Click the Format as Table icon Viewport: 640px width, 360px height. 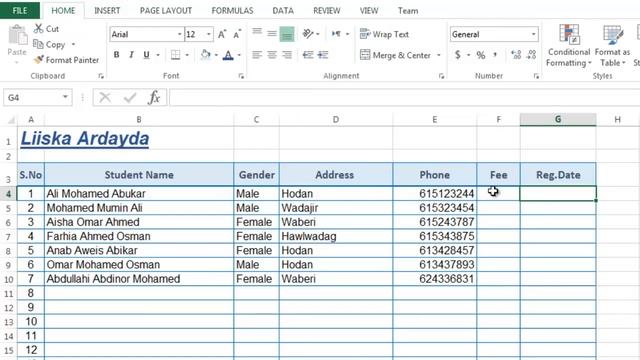(x=612, y=34)
